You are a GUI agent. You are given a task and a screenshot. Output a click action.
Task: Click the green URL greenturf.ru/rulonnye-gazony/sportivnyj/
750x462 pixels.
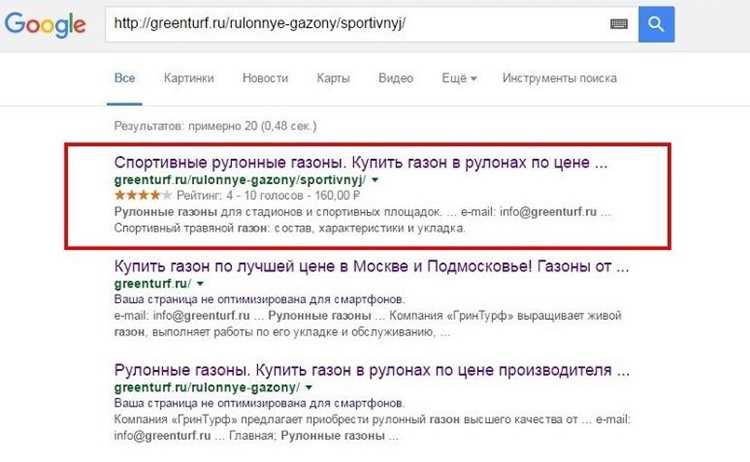(x=240, y=180)
